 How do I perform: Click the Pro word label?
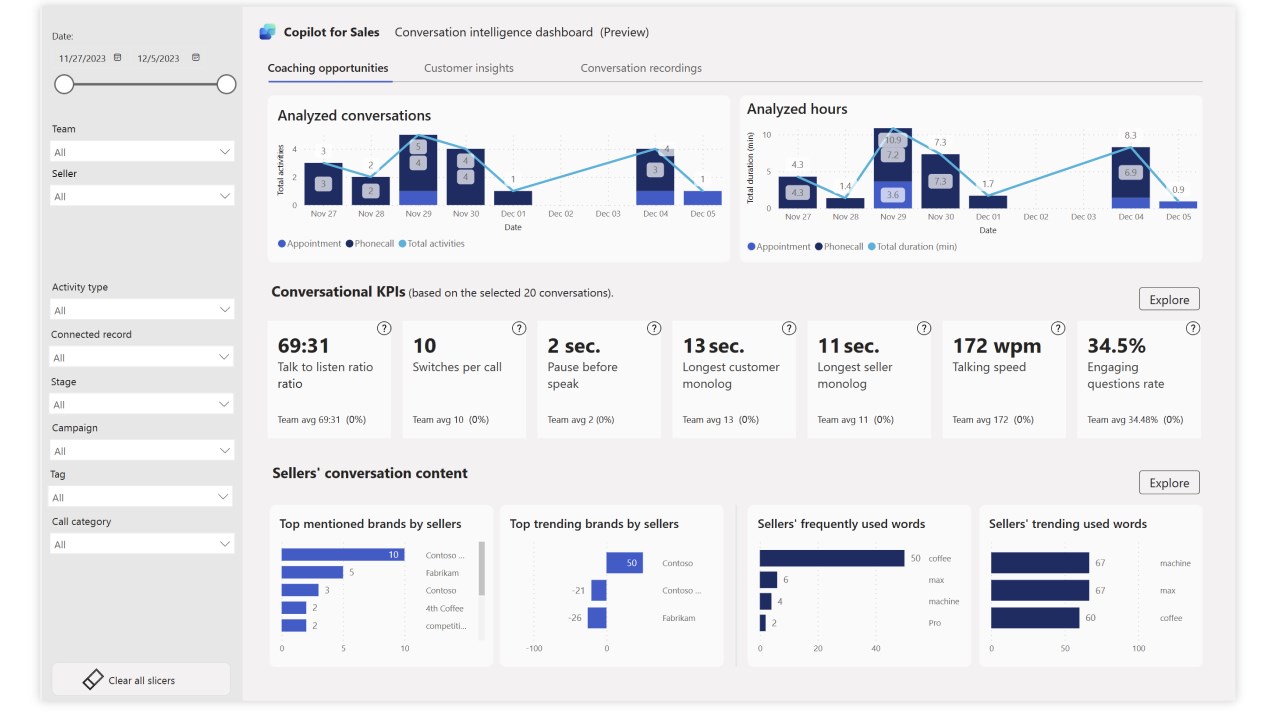coord(935,623)
